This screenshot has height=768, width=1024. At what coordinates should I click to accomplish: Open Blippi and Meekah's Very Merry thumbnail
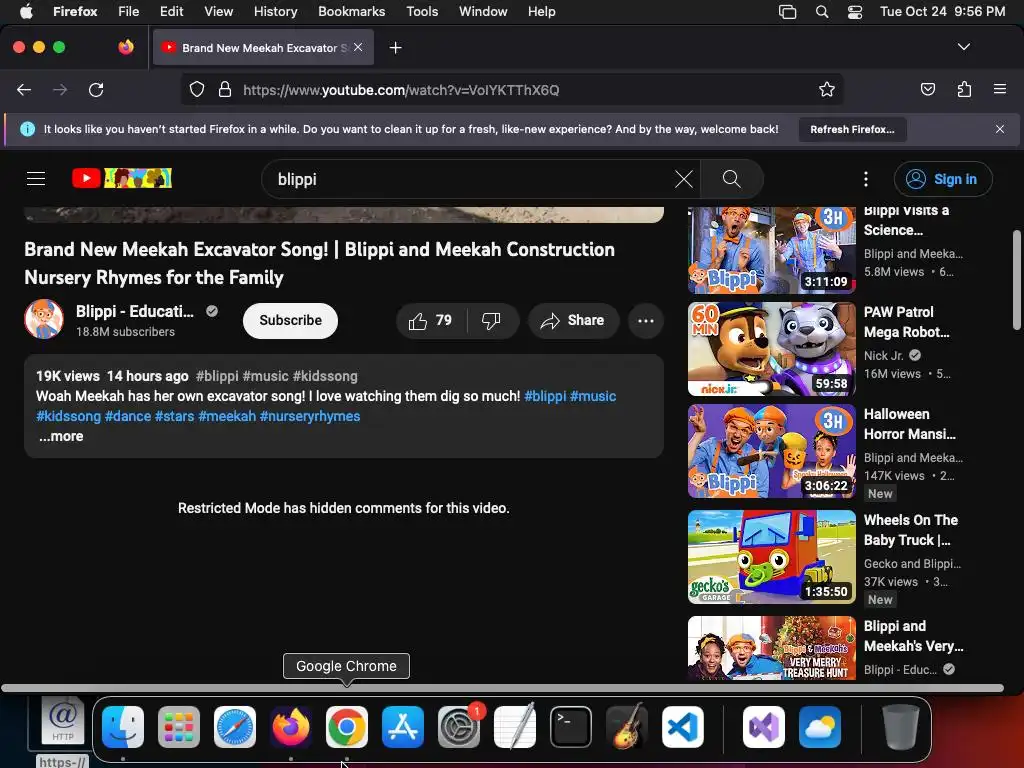(x=771, y=648)
